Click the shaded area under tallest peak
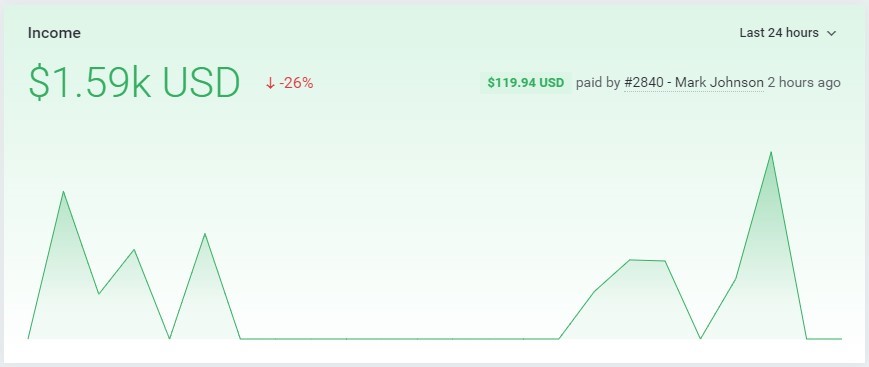Viewport: 869px width, 367px height. (771, 266)
